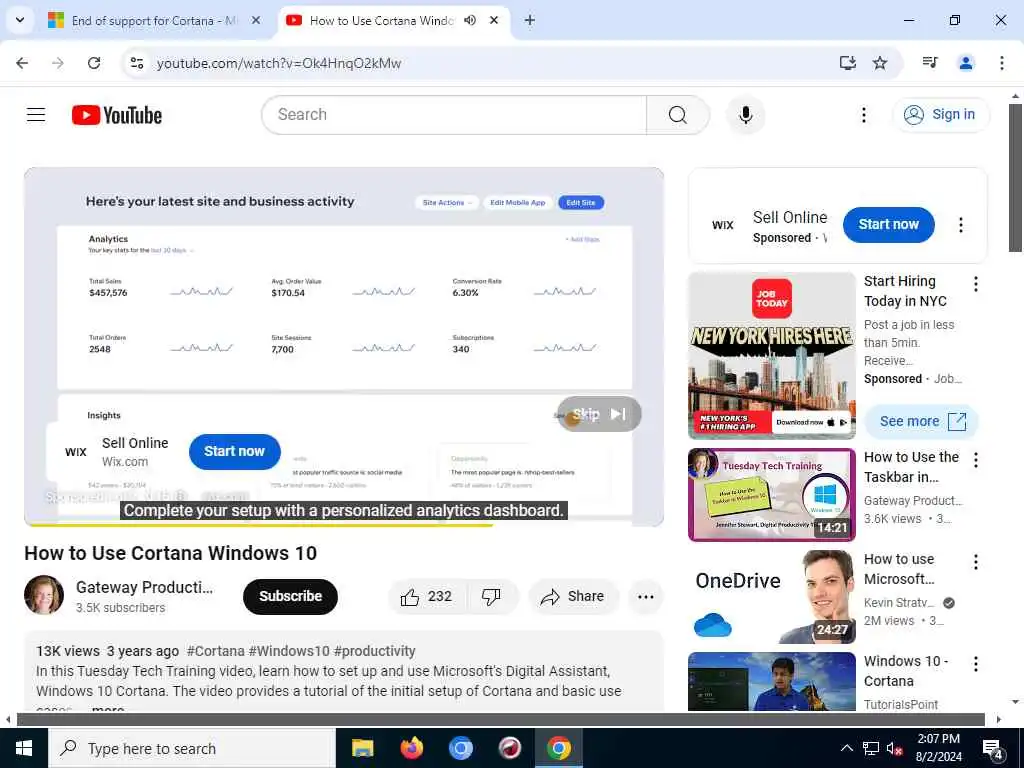View site information icon in address bar
1024x768 pixels.
coord(137,63)
